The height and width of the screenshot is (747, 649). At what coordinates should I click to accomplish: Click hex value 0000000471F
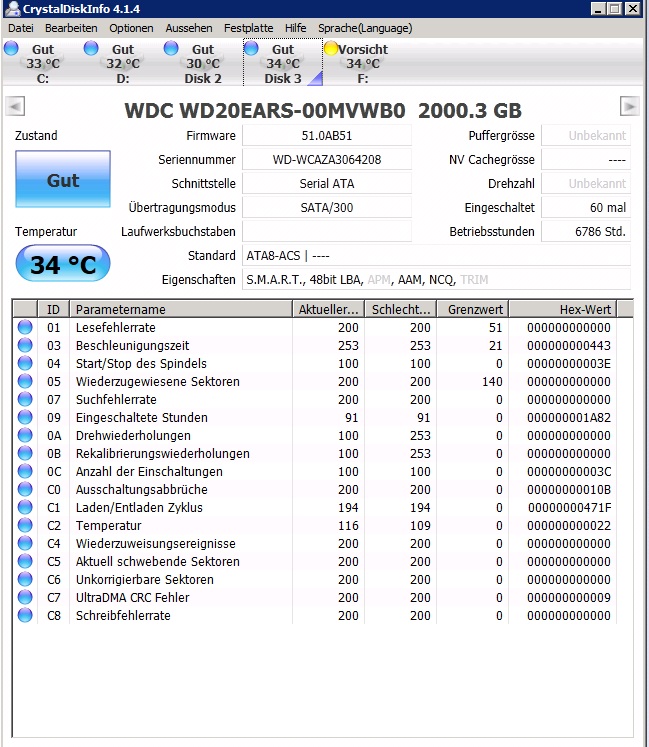click(x=569, y=508)
